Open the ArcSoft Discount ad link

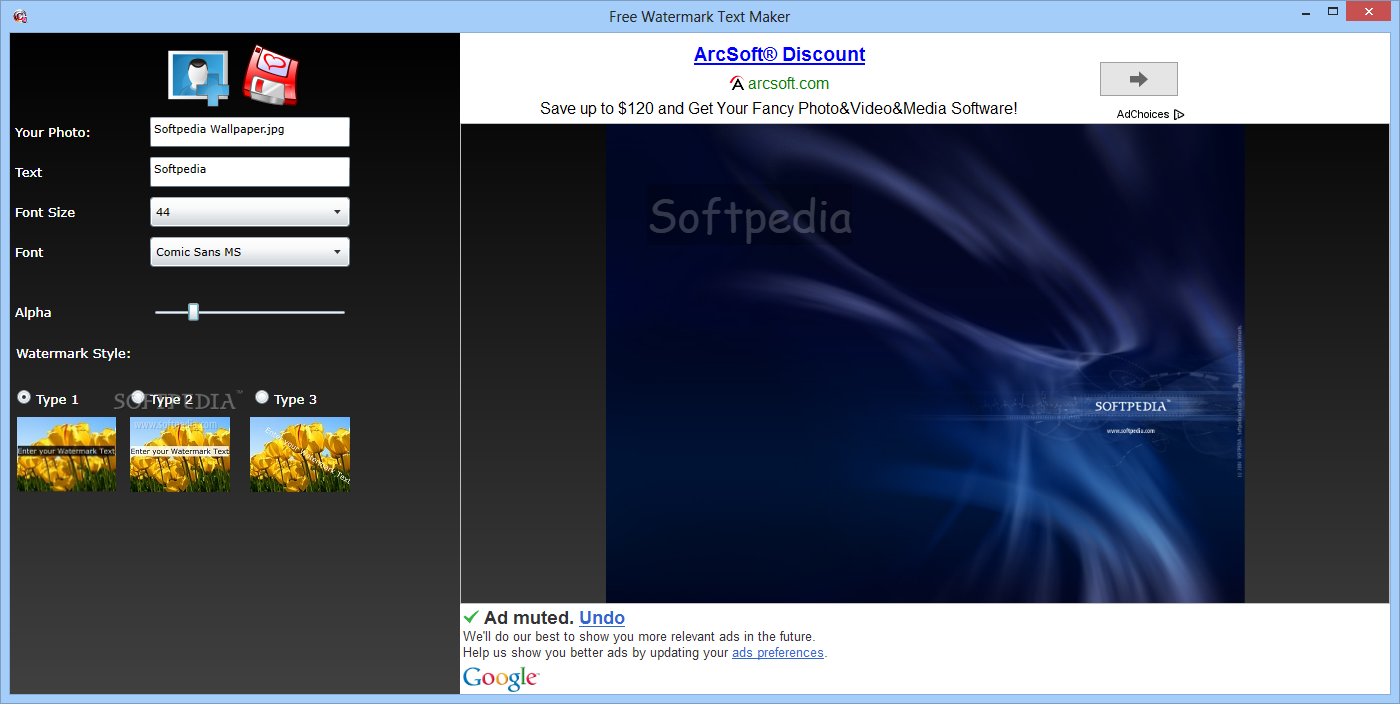pos(779,55)
